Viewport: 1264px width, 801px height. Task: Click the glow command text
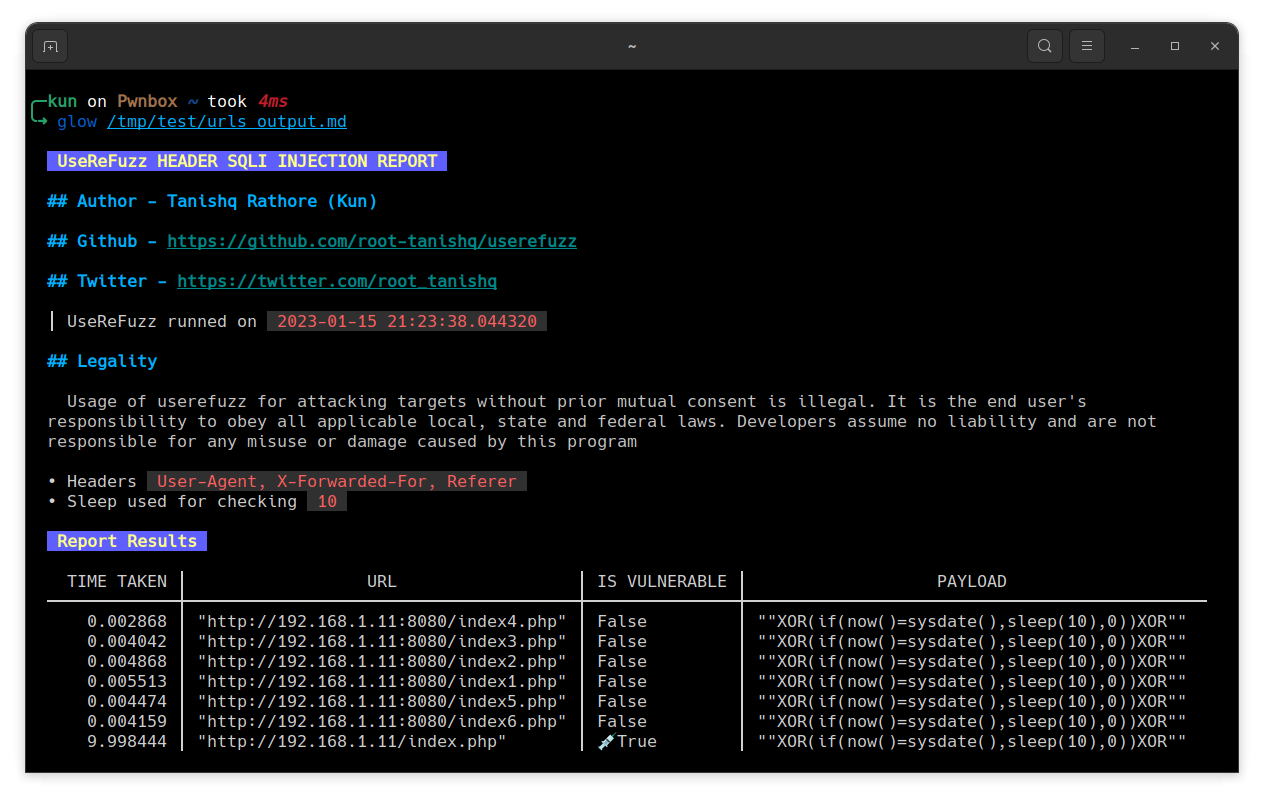[77, 121]
